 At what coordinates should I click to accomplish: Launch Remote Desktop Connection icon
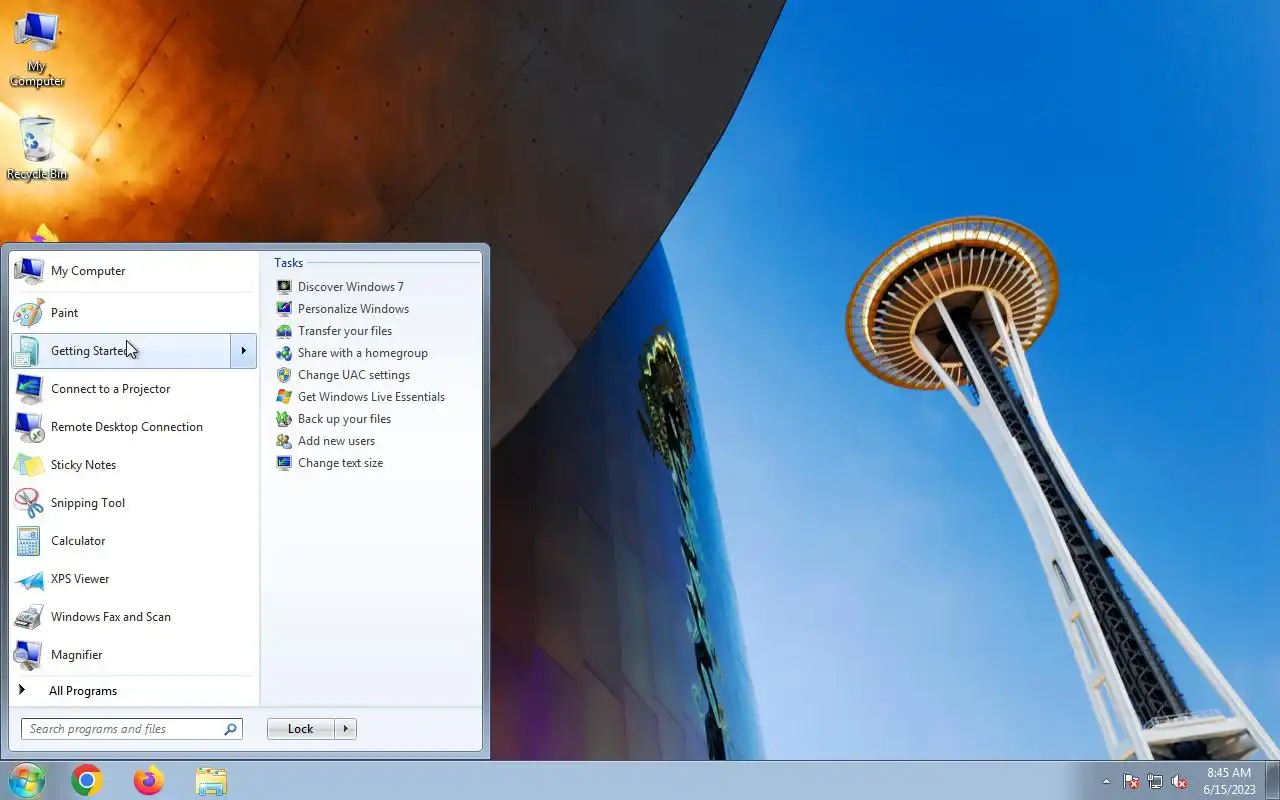click(29, 427)
